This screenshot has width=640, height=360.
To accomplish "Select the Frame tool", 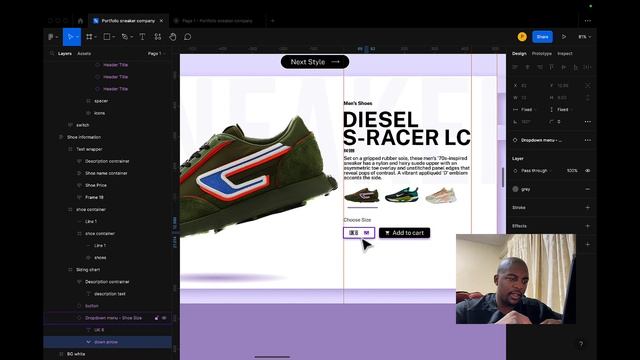I will 89,37.
